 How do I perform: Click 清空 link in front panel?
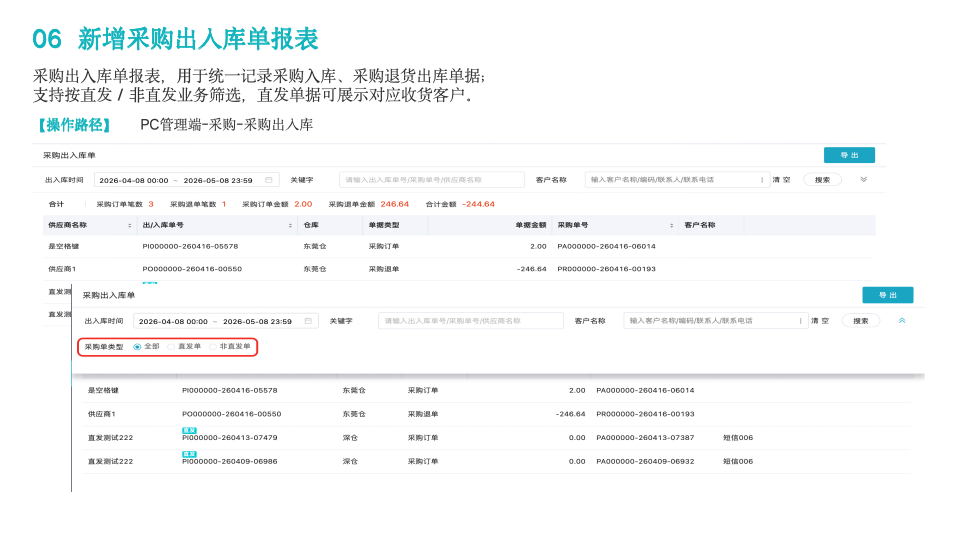[820, 321]
